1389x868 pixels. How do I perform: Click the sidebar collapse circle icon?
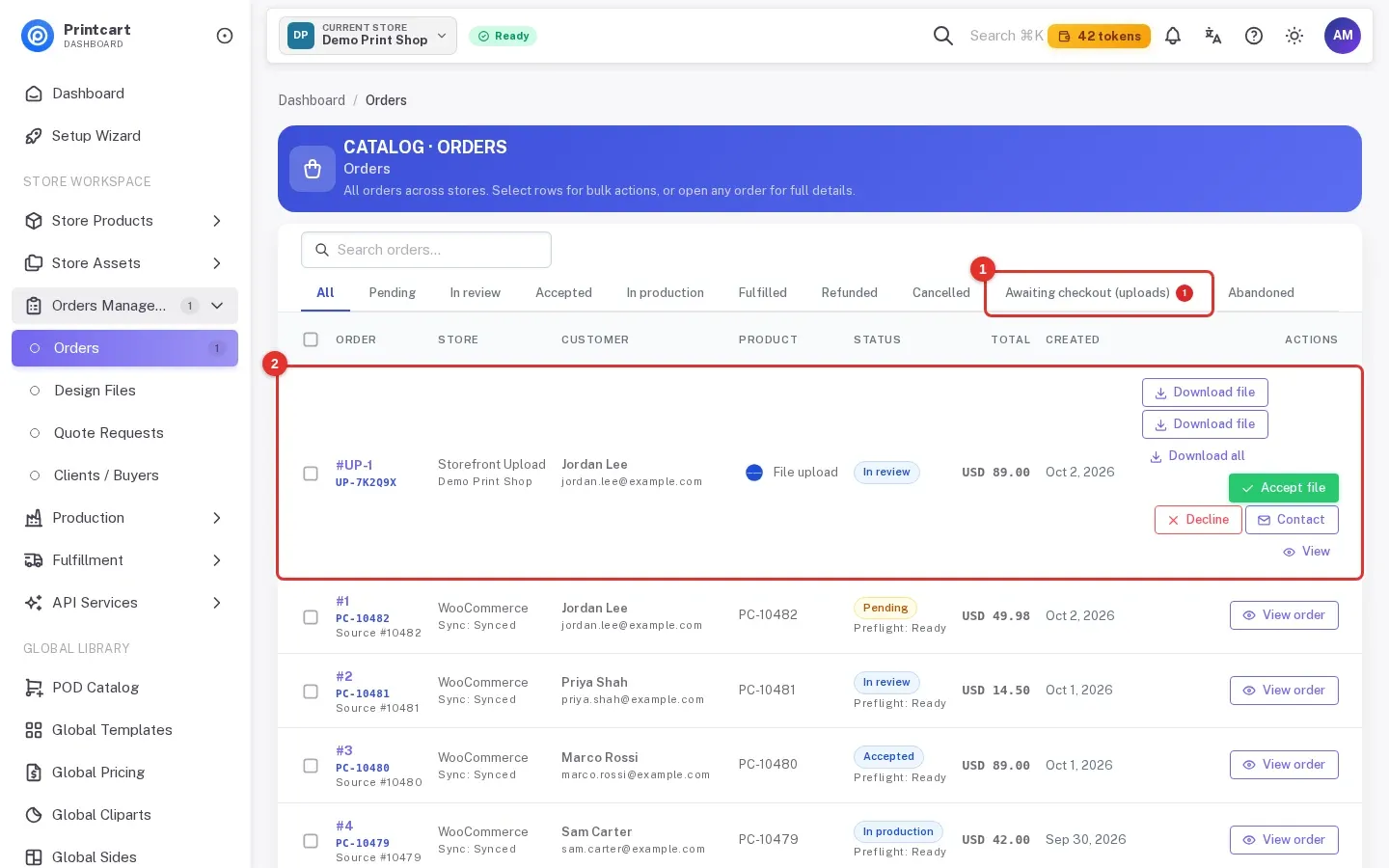tap(225, 36)
